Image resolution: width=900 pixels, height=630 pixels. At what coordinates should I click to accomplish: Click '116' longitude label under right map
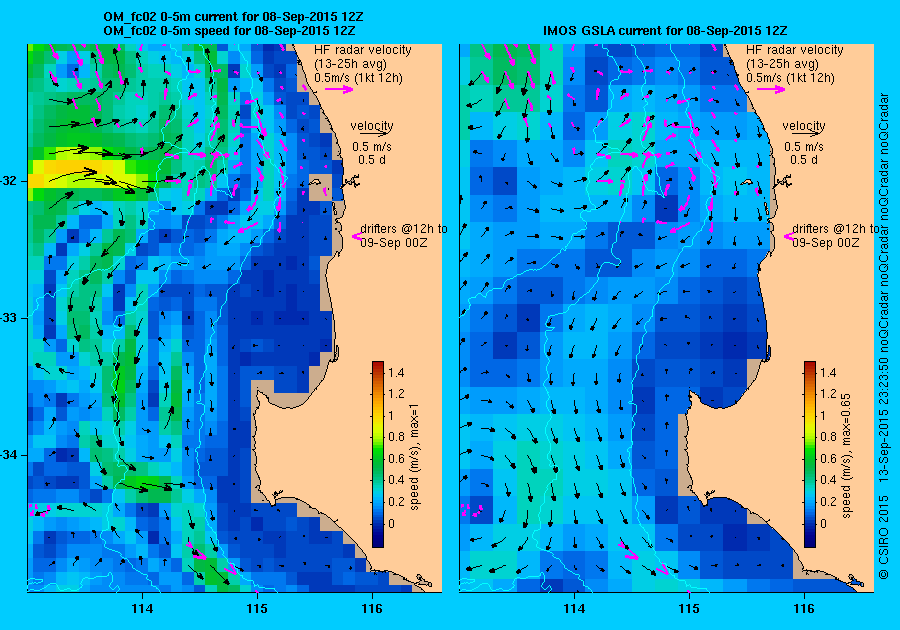click(804, 609)
